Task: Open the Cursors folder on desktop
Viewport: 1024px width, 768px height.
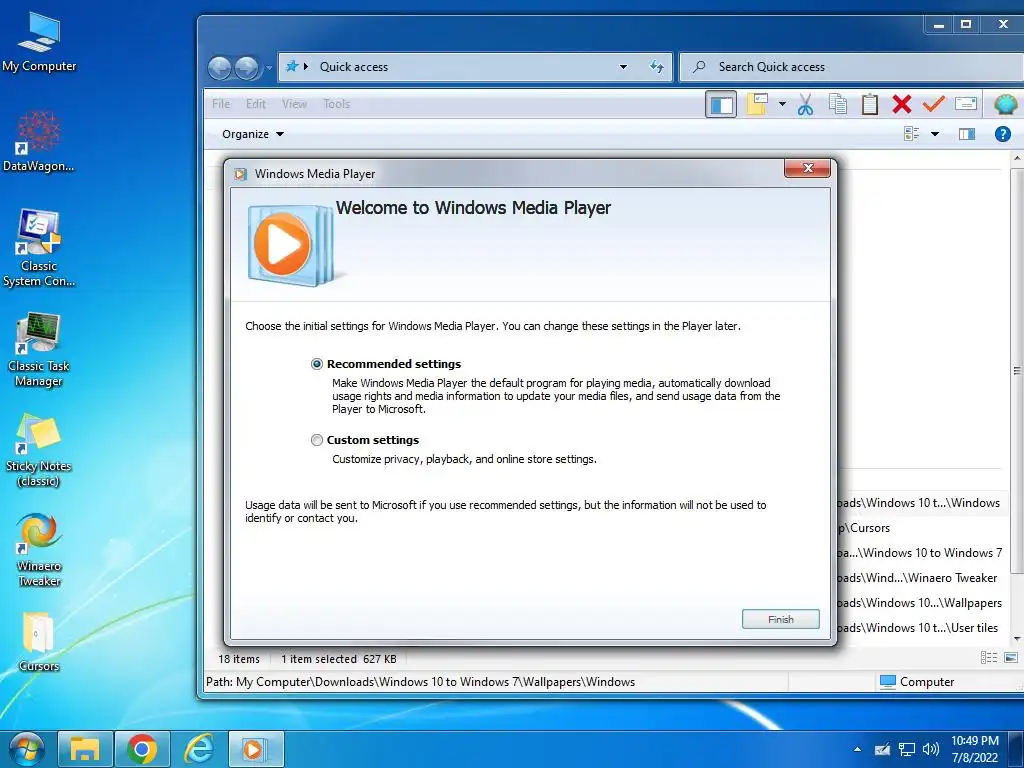Action: [39, 641]
